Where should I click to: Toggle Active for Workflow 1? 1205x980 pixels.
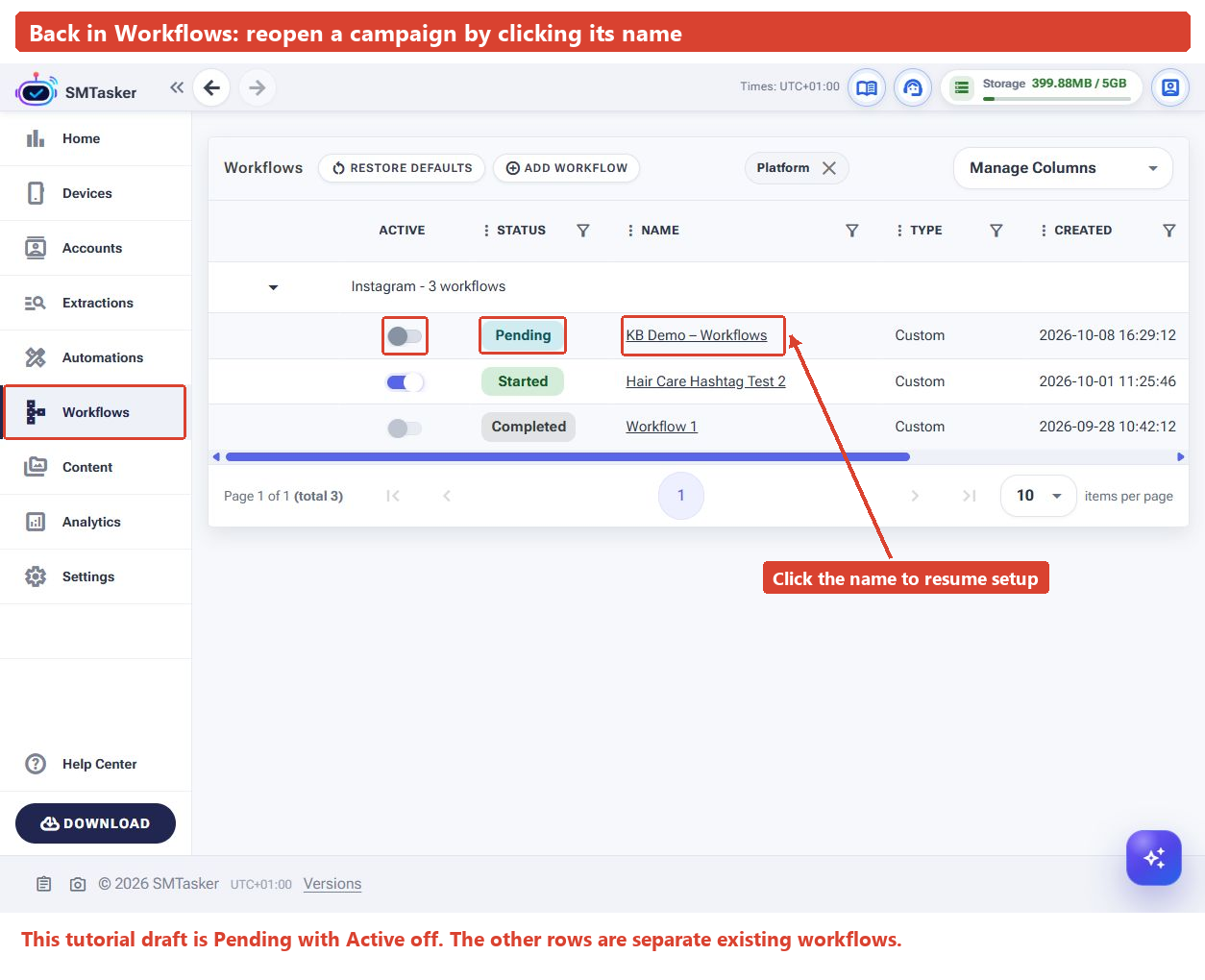(405, 429)
